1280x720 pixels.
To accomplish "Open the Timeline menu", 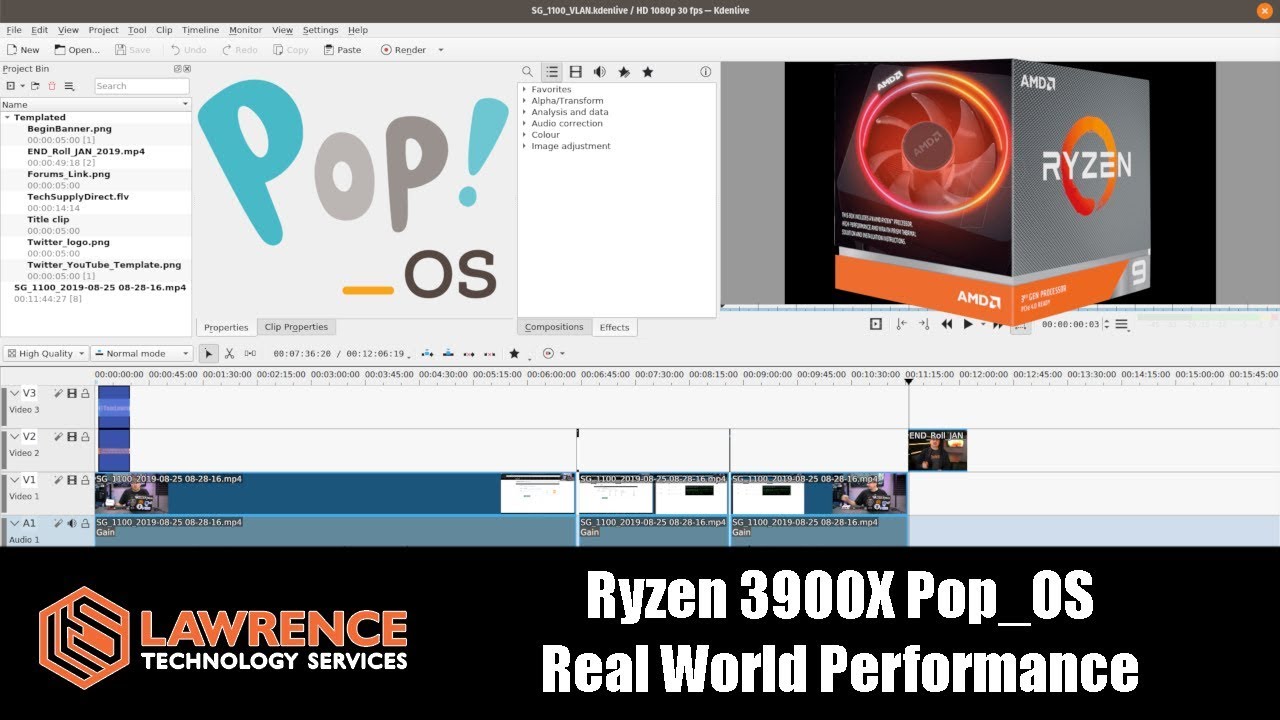I will click(201, 30).
